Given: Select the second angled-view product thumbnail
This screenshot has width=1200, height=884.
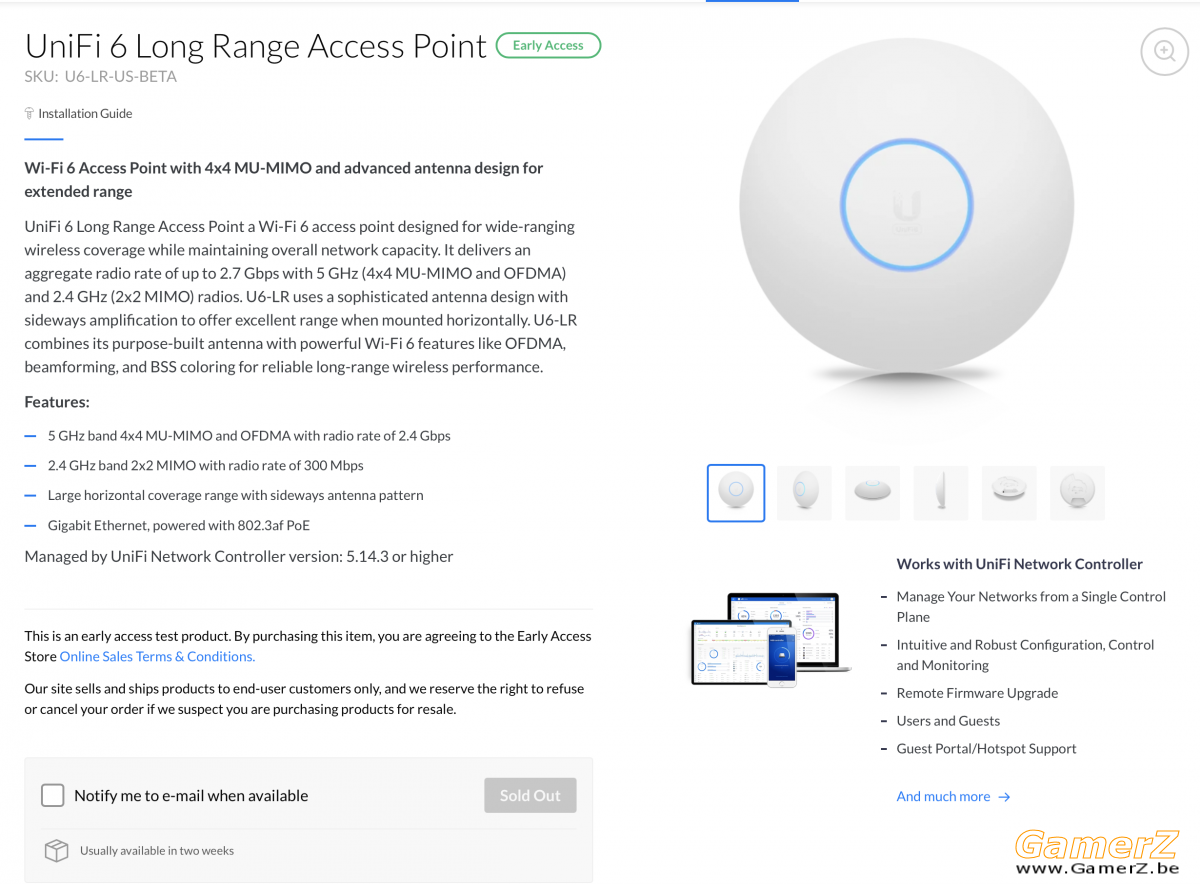Looking at the screenshot, I should pos(804,493).
